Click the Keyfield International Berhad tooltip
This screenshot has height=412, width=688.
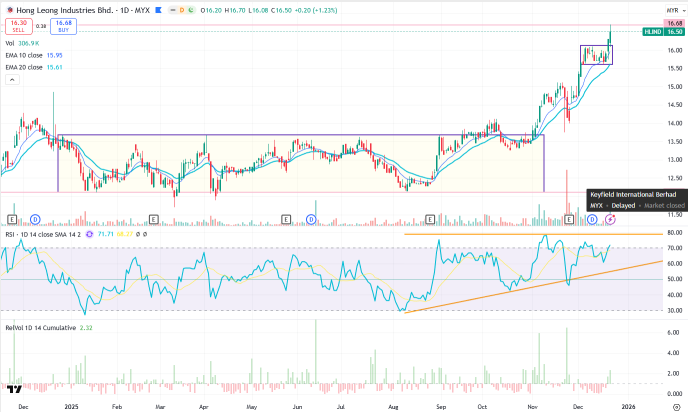(x=637, y=200)
